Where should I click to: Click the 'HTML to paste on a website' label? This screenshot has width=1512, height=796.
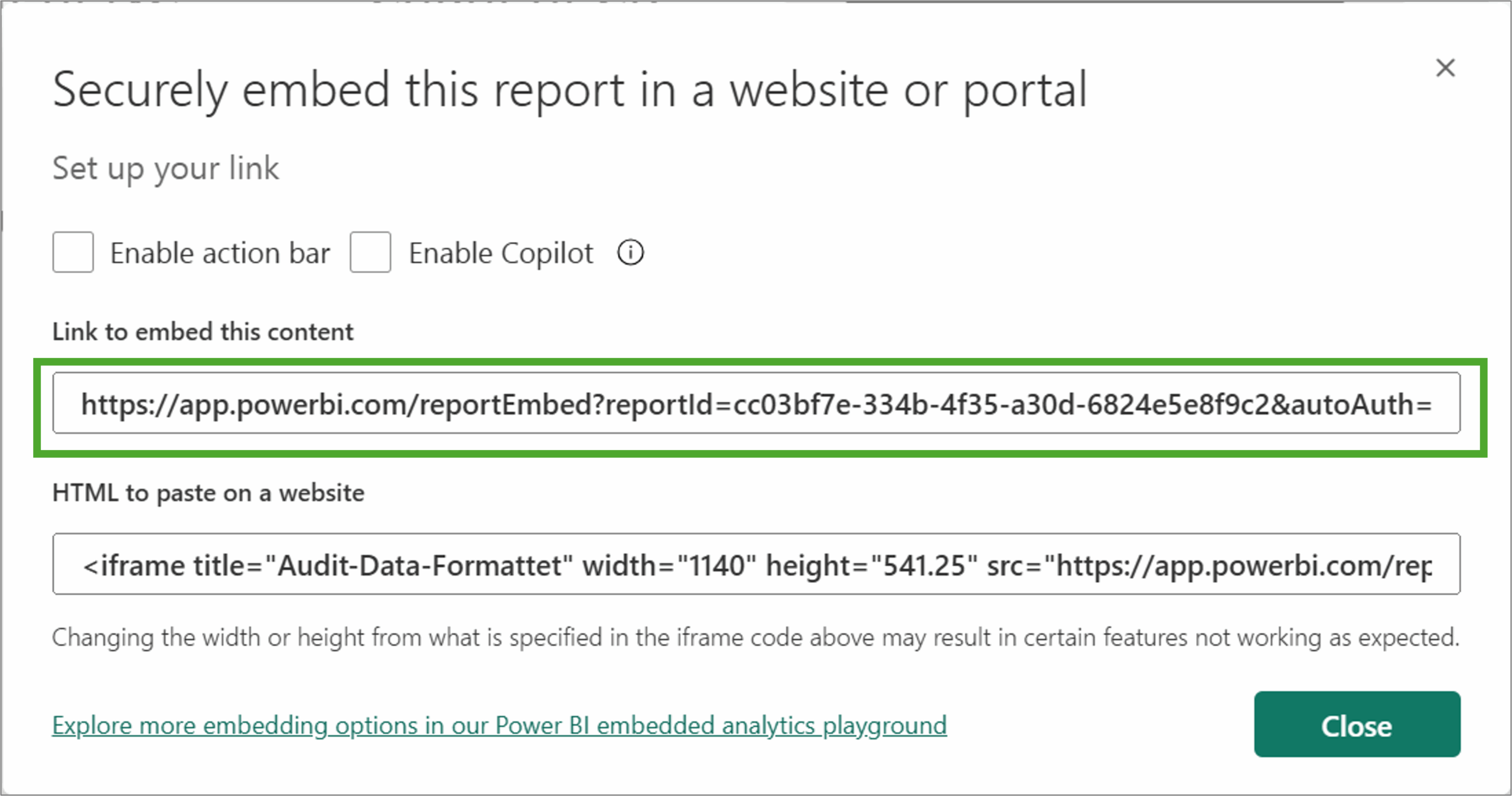pos(208,493)
